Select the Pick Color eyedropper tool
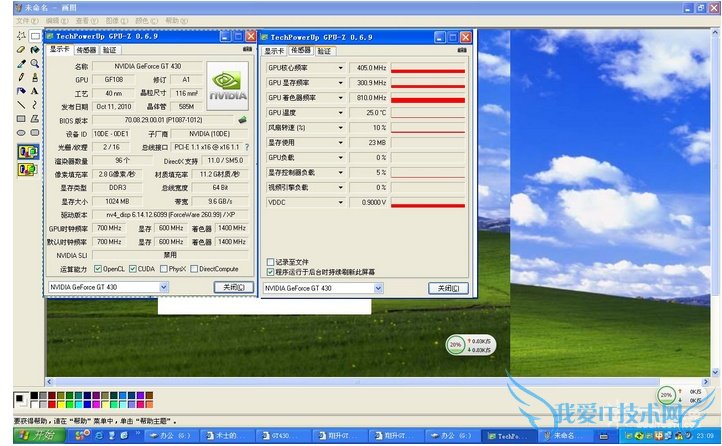The image size is (722, 446). click(21, 64)
